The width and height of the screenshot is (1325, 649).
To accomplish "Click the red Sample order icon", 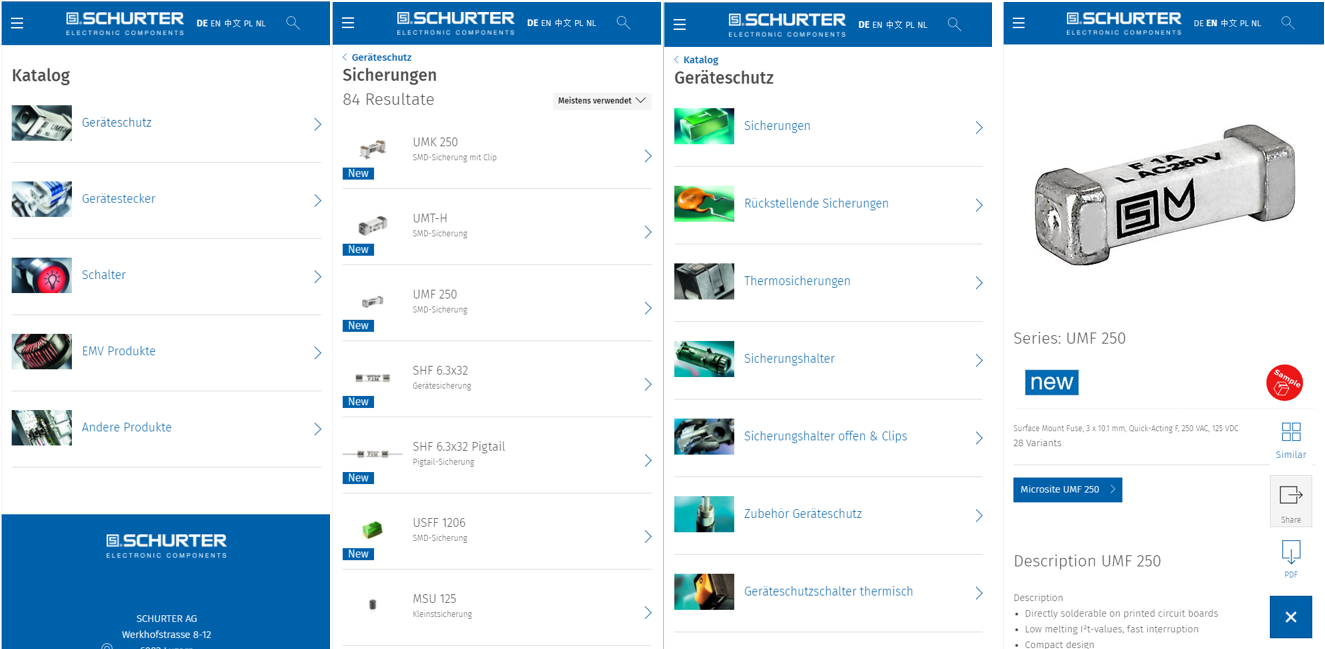I will click(1285, 382).
